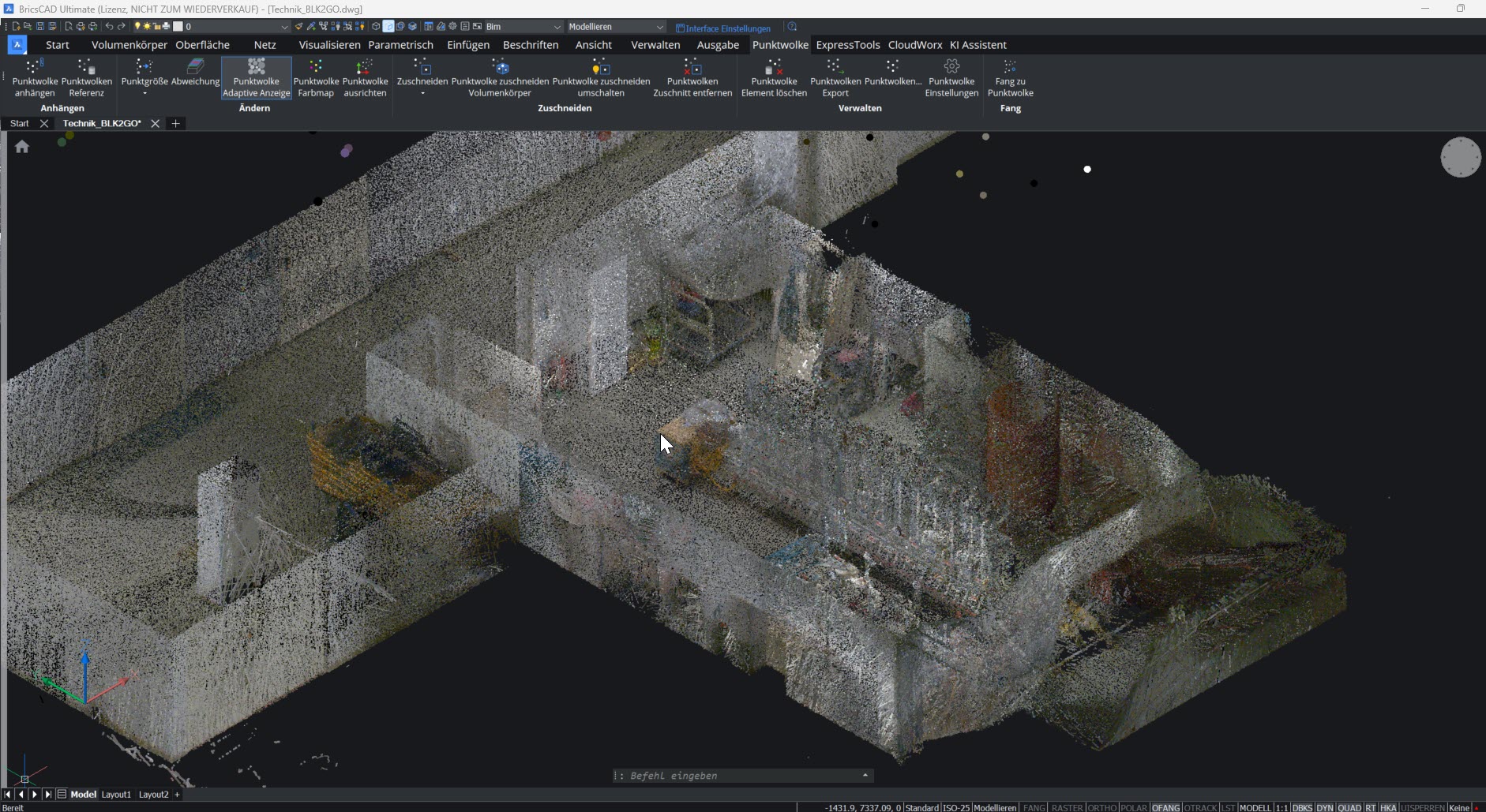
Task: Toggle RASTER in status bar
Action: click(x=1067, y=807)
